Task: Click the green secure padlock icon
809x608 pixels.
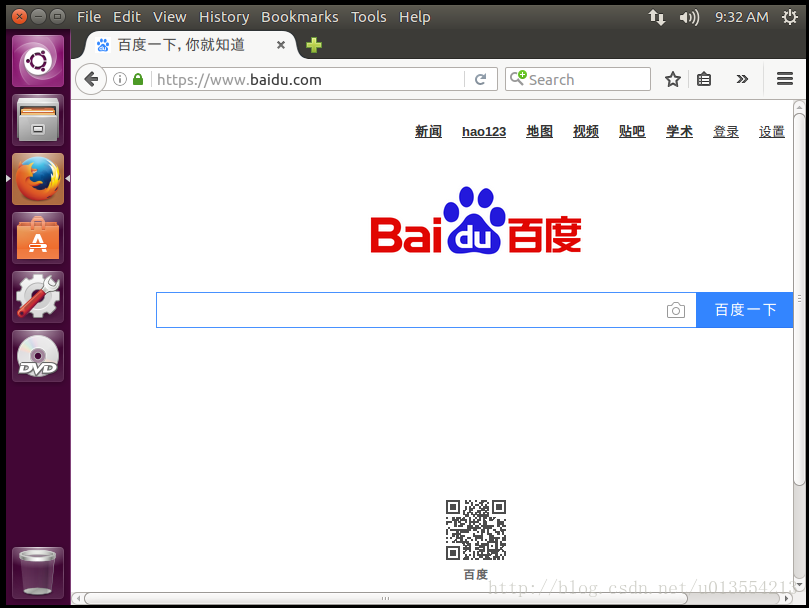Action: point(138,79)
